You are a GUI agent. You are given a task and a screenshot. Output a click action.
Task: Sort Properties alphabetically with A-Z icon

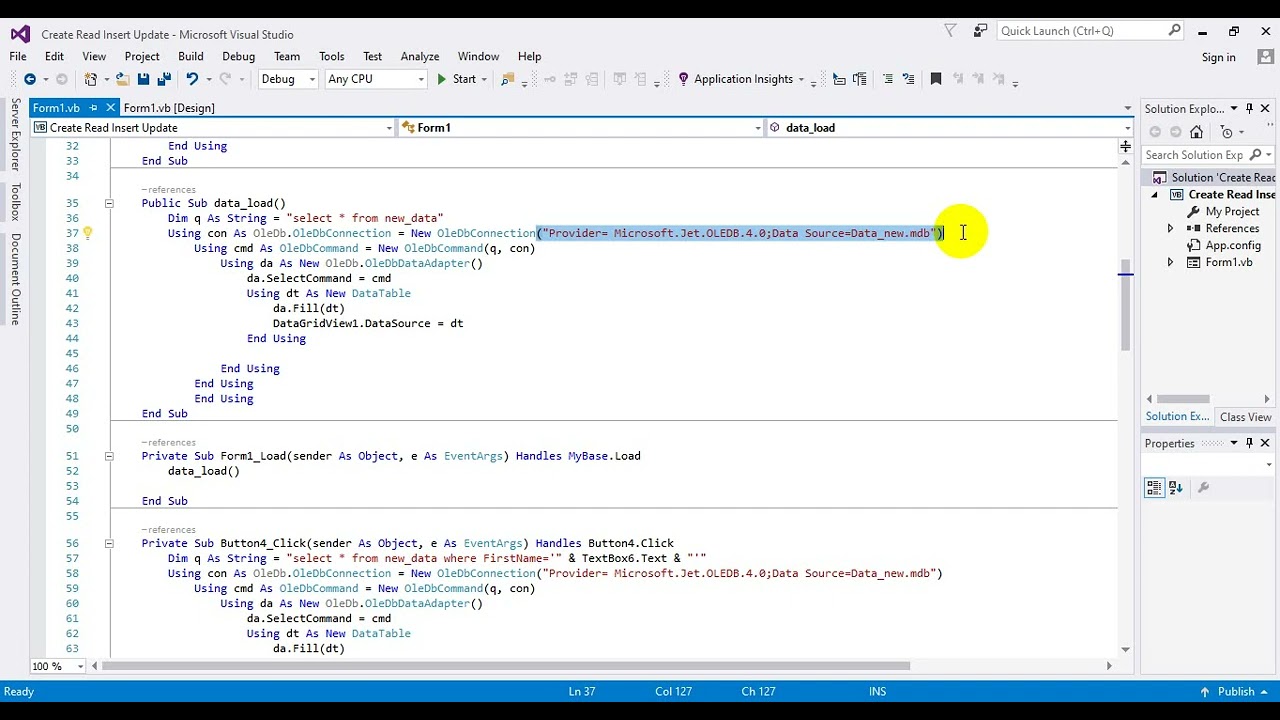tap(1176, 488)
